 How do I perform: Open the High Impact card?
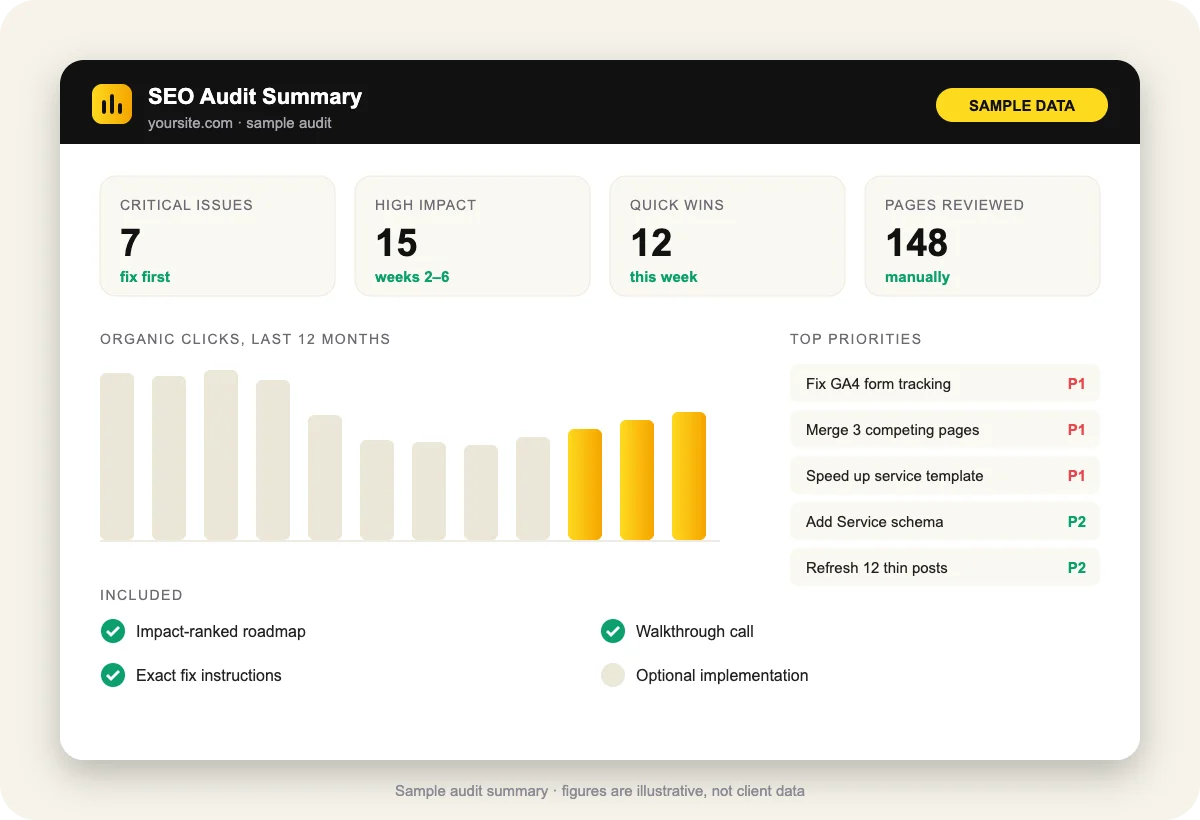472,236
